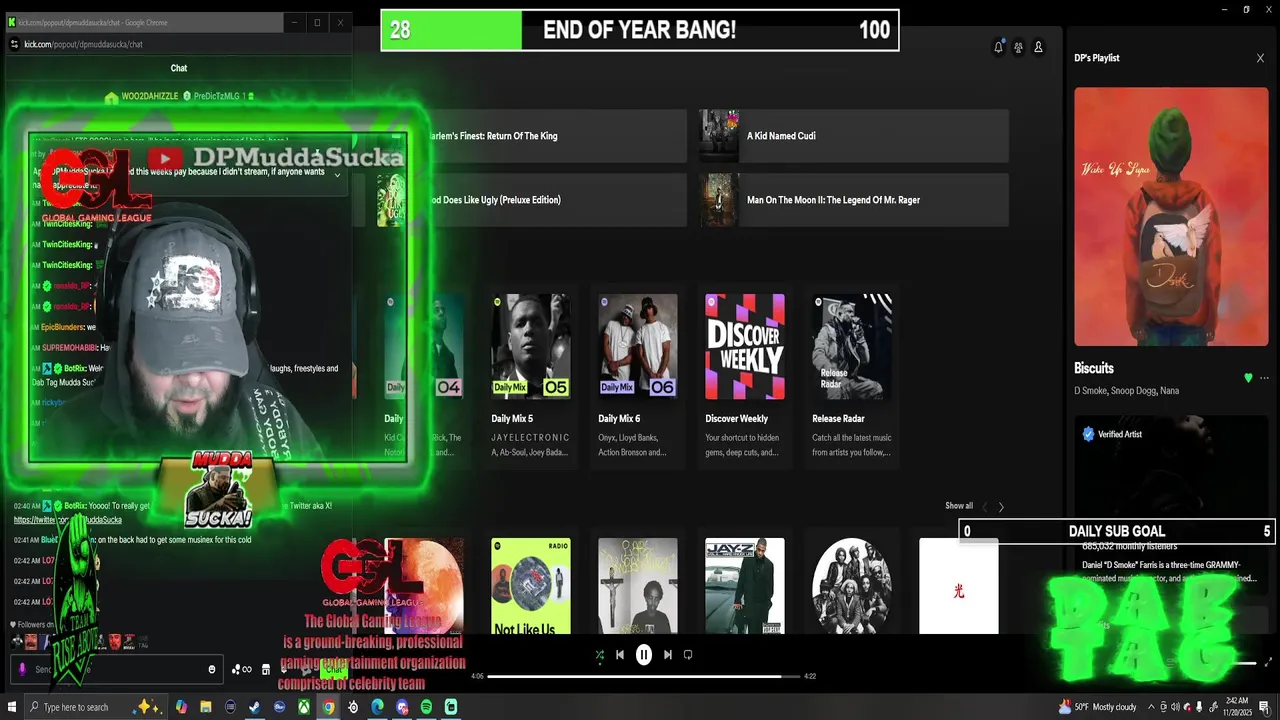This screenshot has width=1280, height=720.
Task: Open the Windows Start menu
Action: tap(12, 707)
